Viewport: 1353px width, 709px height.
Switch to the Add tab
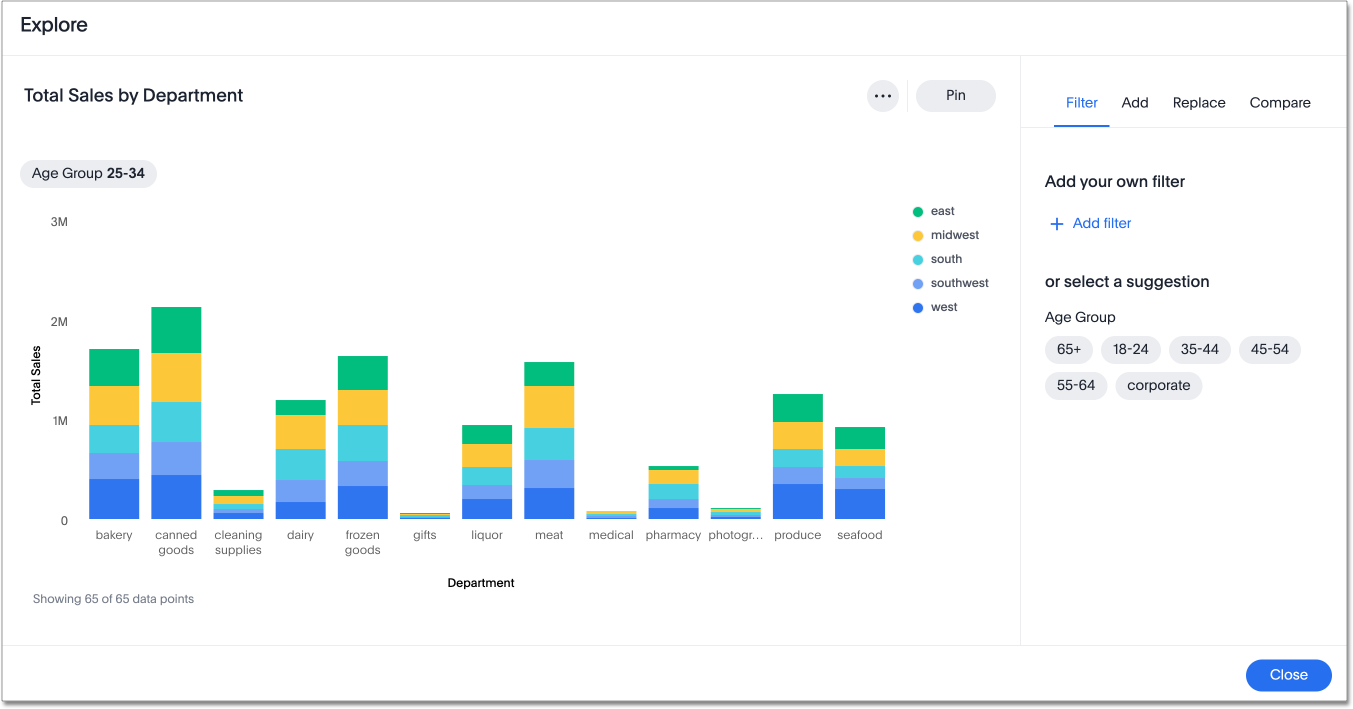pyautogui.click(x=1134, y=103)
